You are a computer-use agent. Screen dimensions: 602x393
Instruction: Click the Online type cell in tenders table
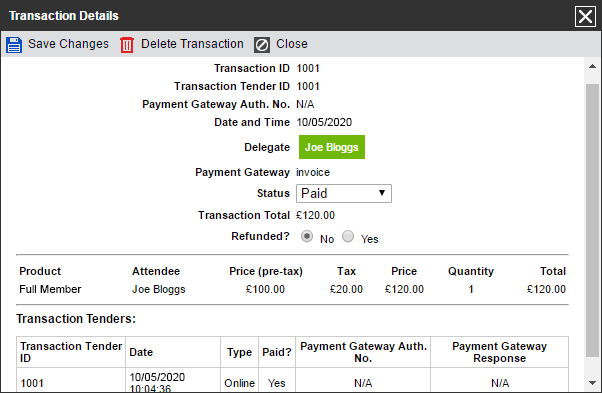point(240,383)
